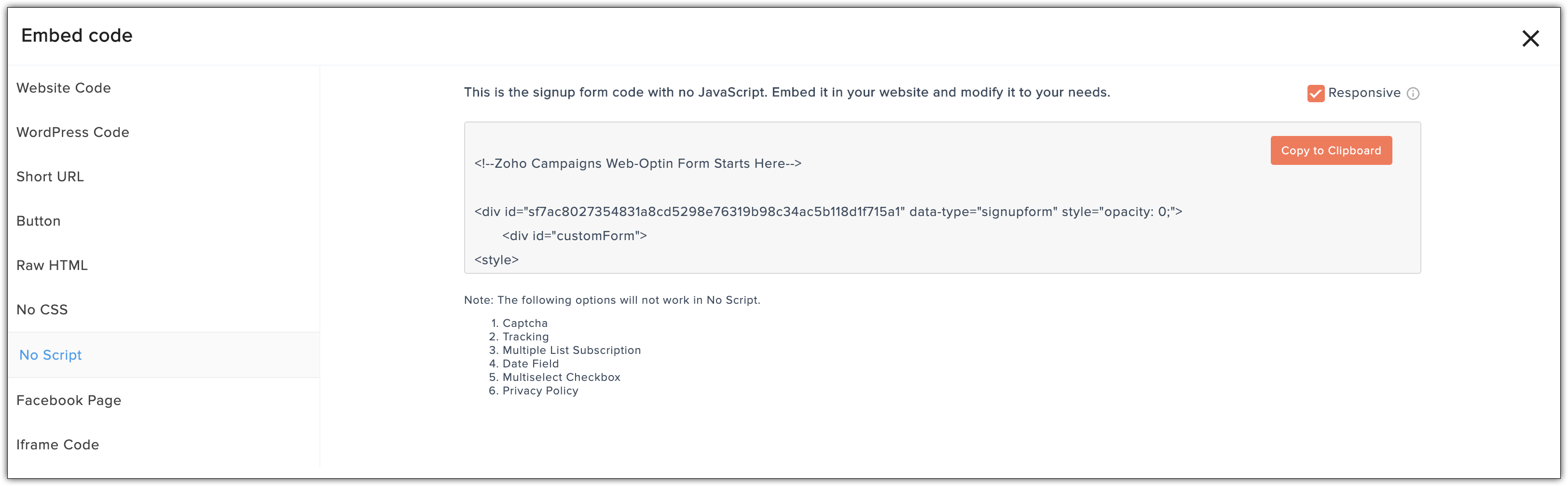Click the Responsive label text
The image size is (1568, 486).
pyautogui.click(x=1364, y=93)
